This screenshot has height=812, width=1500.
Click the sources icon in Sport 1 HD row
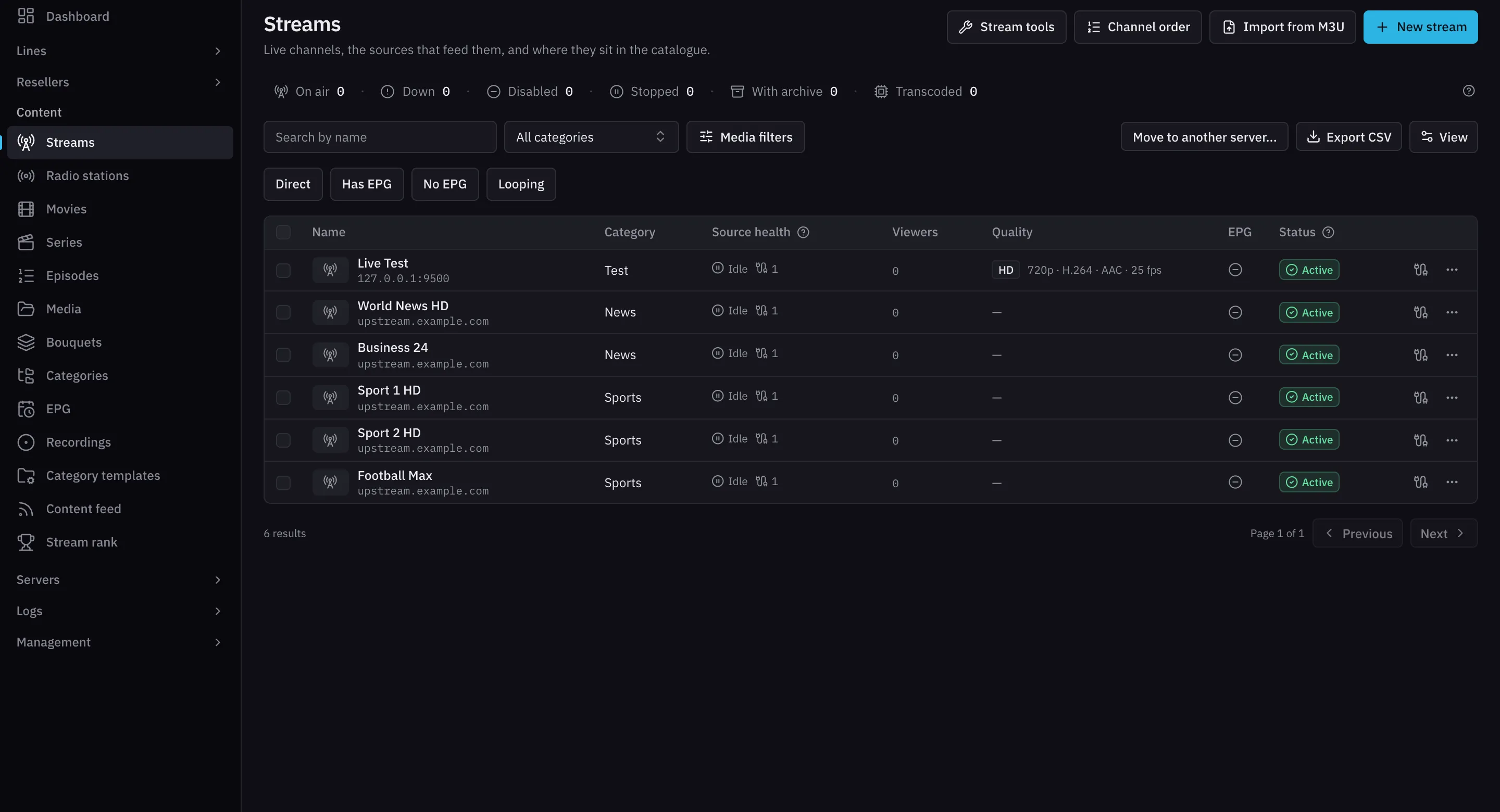pyautogui.click(x=1421, y=398)
